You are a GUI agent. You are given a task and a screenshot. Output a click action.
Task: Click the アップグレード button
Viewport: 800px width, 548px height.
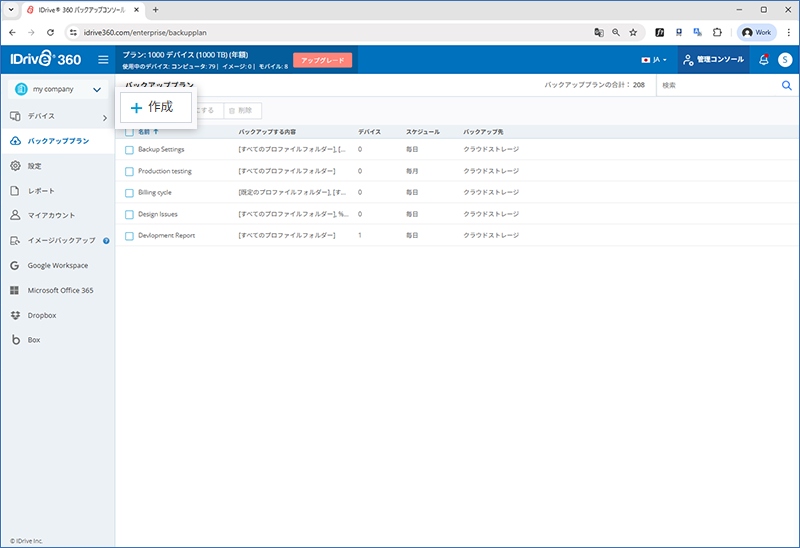pyautogui.click(x=322, y=60)
